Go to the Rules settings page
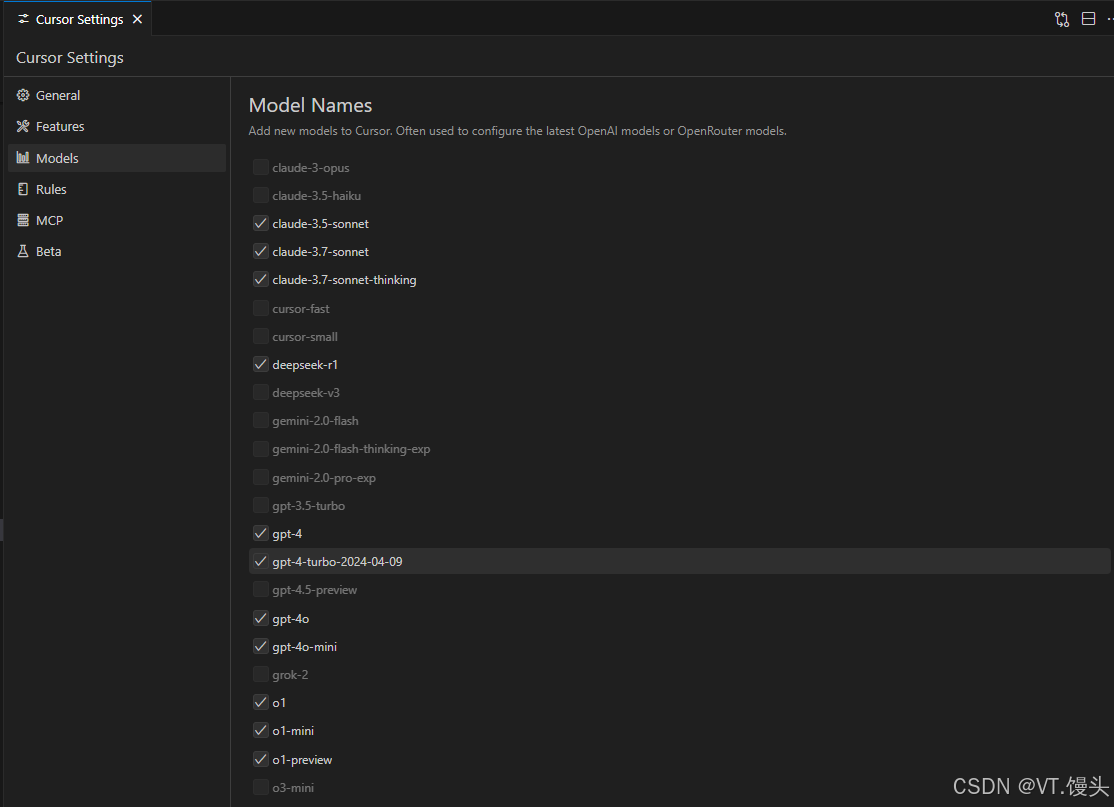Viewport: 1114px width, 807px height. point(117,189)
